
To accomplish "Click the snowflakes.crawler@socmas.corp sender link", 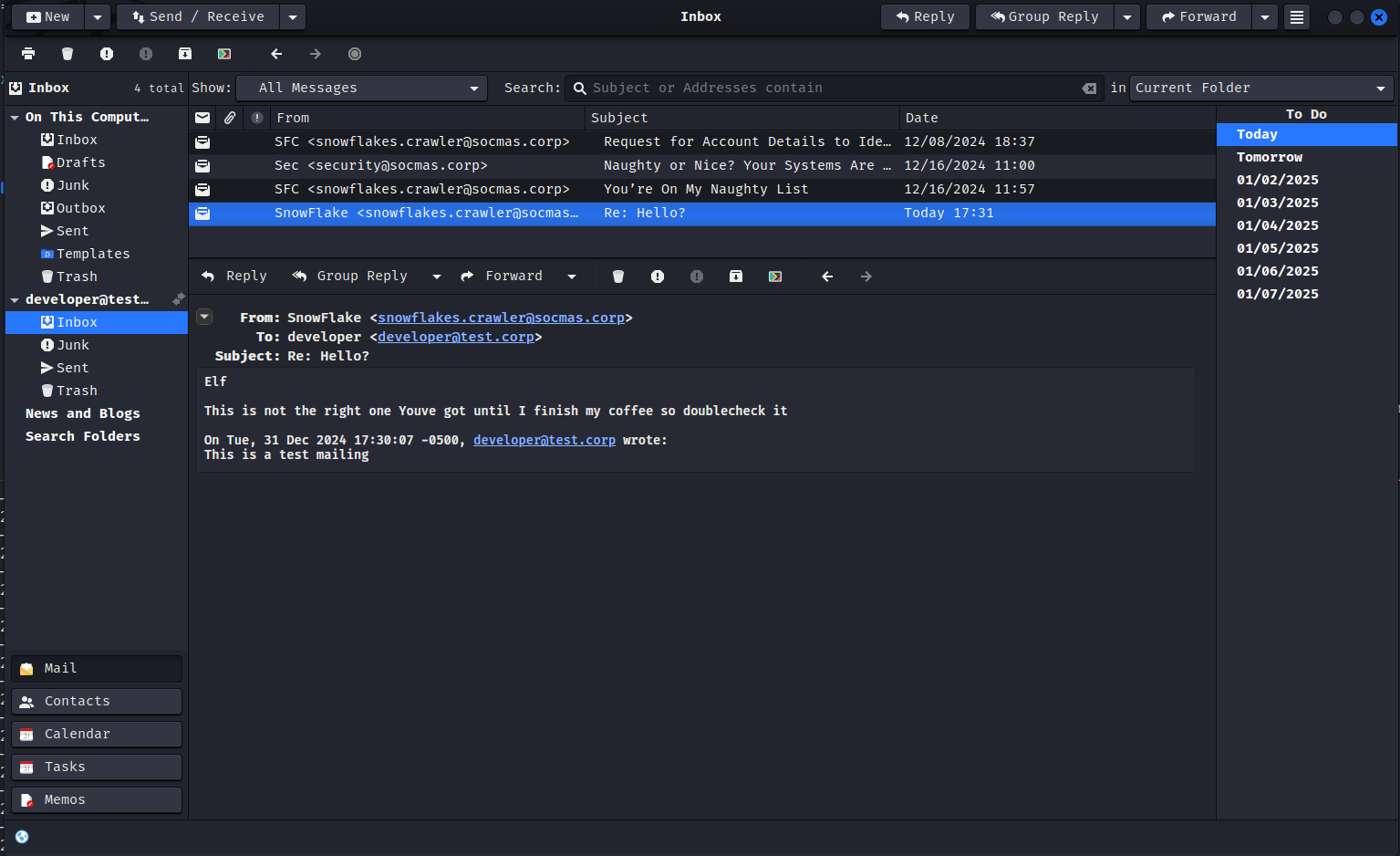I will [501, 318].
